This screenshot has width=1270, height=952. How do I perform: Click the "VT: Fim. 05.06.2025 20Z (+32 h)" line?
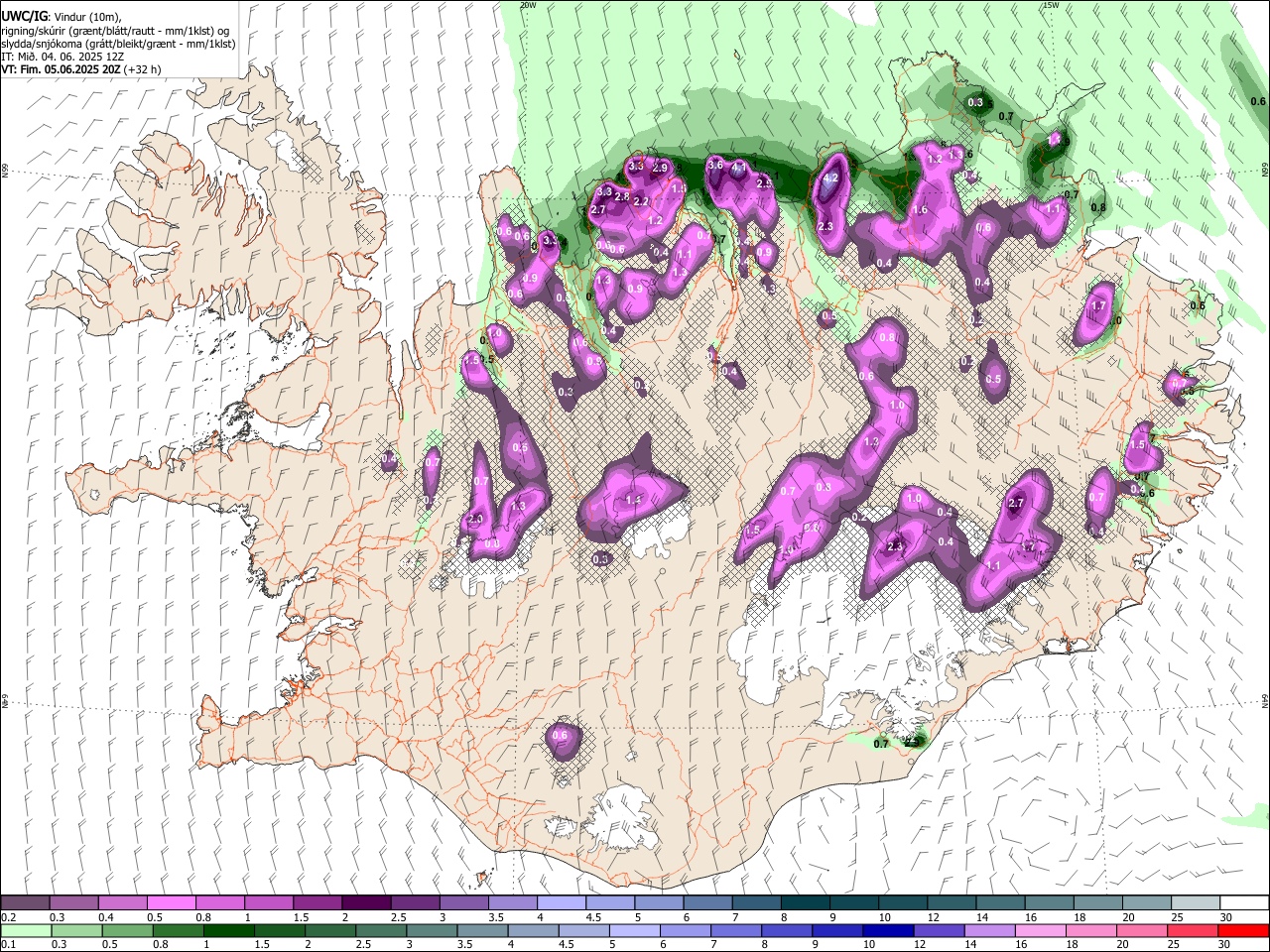click(81, 69)
